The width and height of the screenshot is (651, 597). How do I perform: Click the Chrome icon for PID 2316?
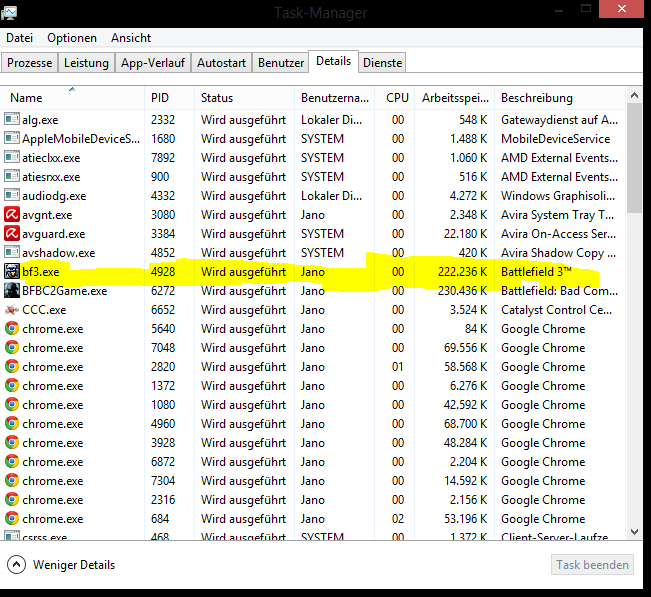[x=12, y=499]
